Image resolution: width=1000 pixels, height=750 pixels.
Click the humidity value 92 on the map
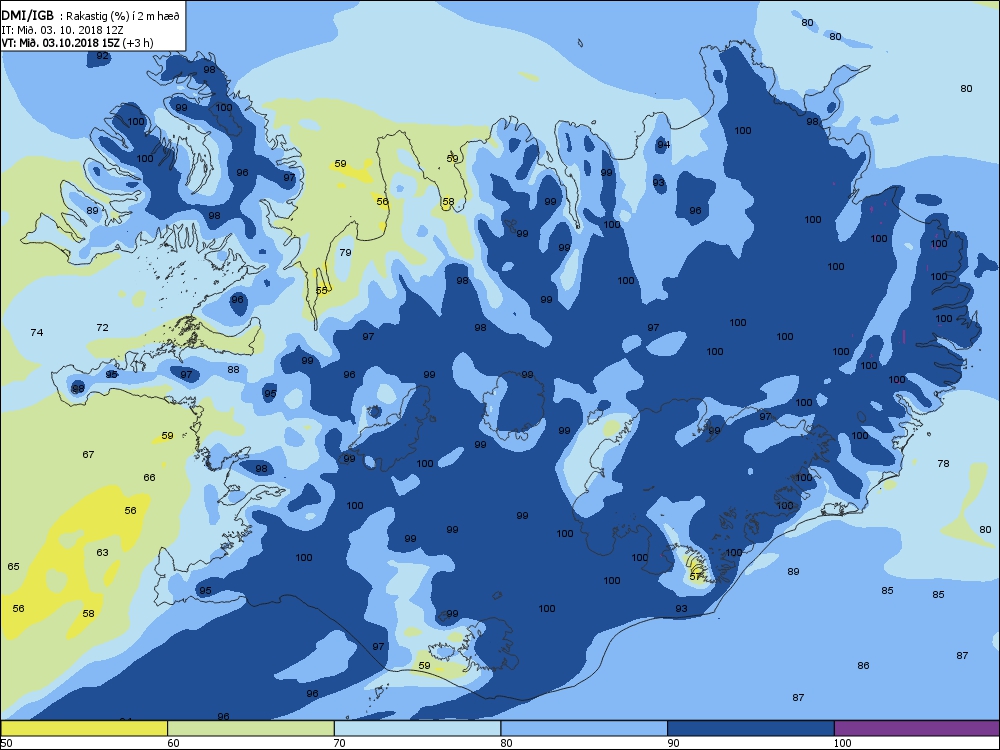tap(102, 56)
